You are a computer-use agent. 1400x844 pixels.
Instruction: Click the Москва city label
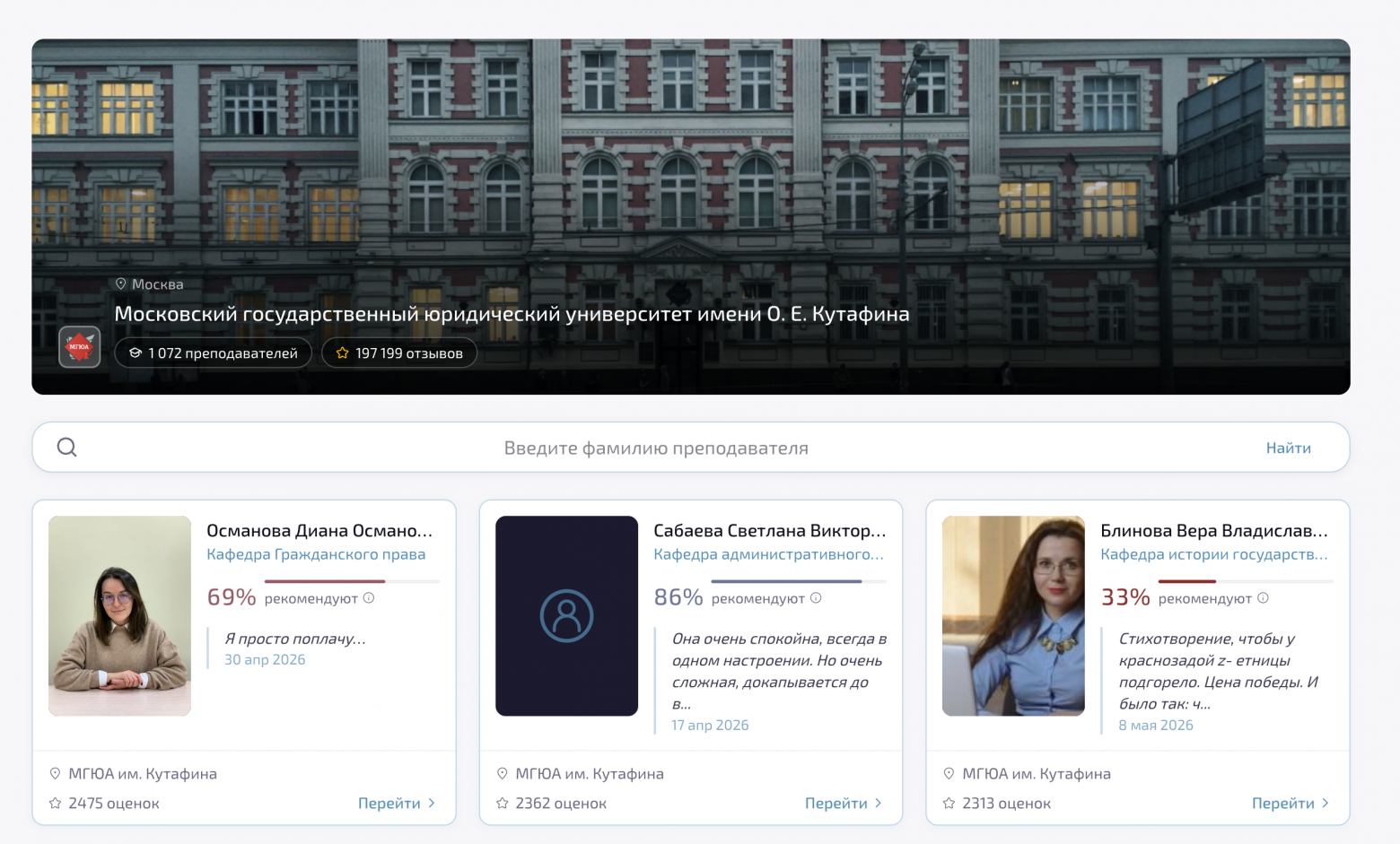(x=158, y=283)
